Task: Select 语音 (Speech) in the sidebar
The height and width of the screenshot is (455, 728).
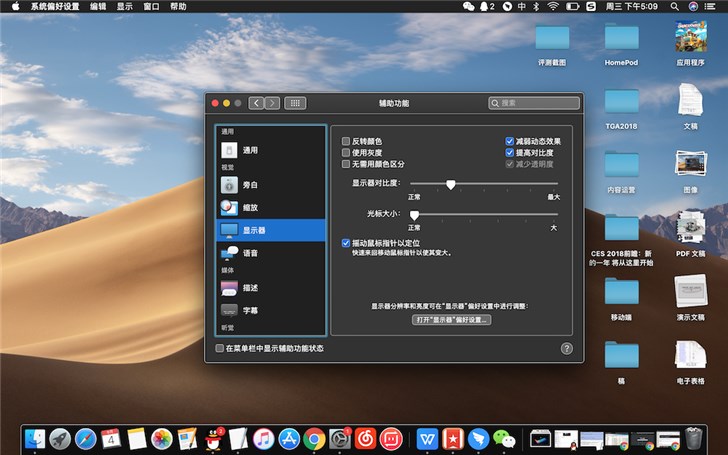Action: 250,253
